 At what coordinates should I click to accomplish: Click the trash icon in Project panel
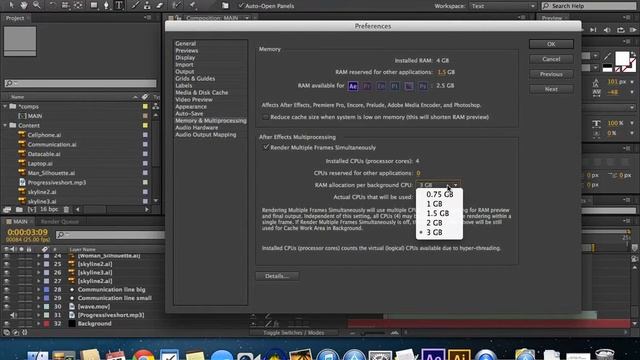coord(66,209)
